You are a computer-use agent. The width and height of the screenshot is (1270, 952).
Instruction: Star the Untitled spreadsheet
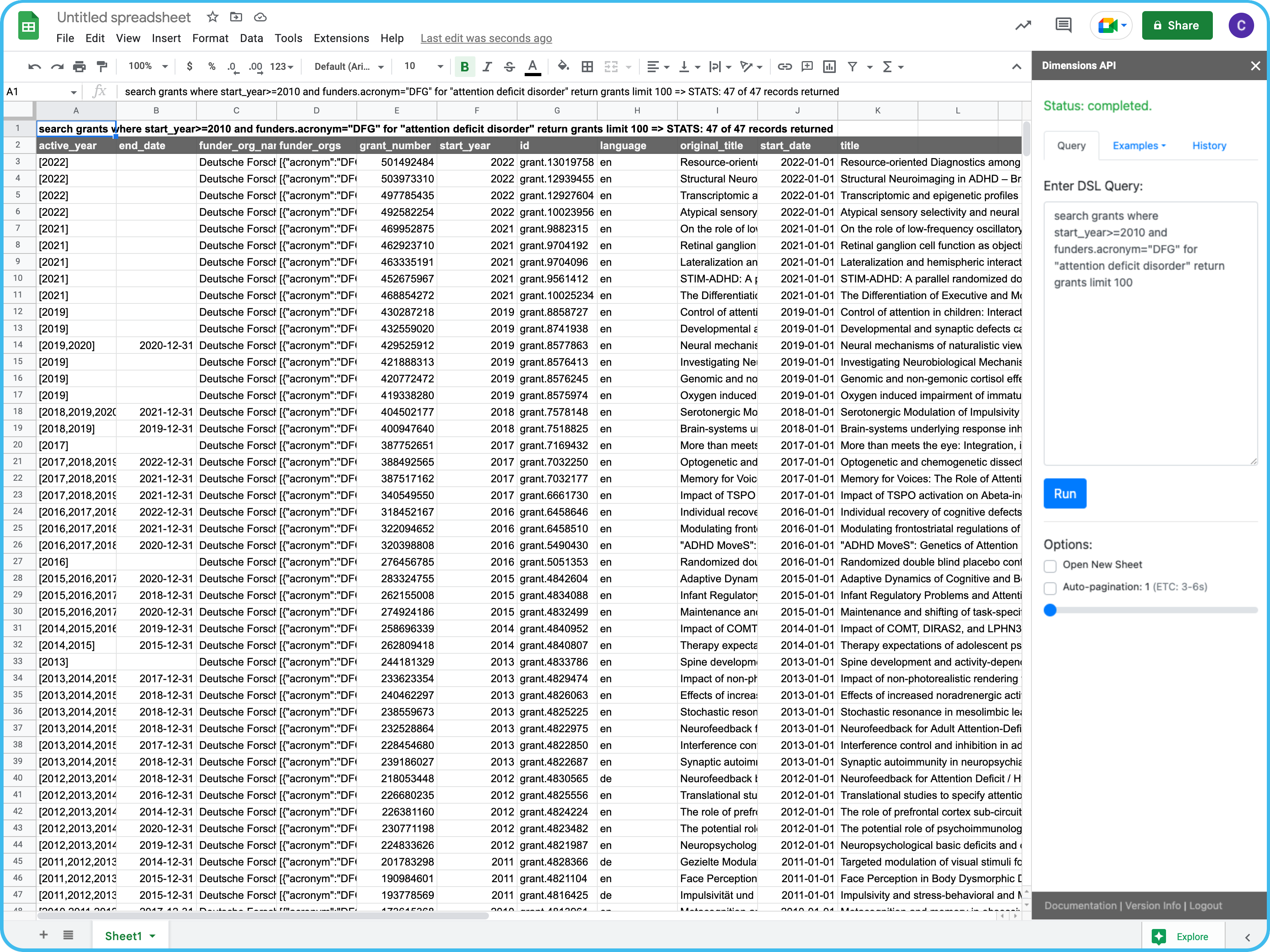click(x=212, y=17)
